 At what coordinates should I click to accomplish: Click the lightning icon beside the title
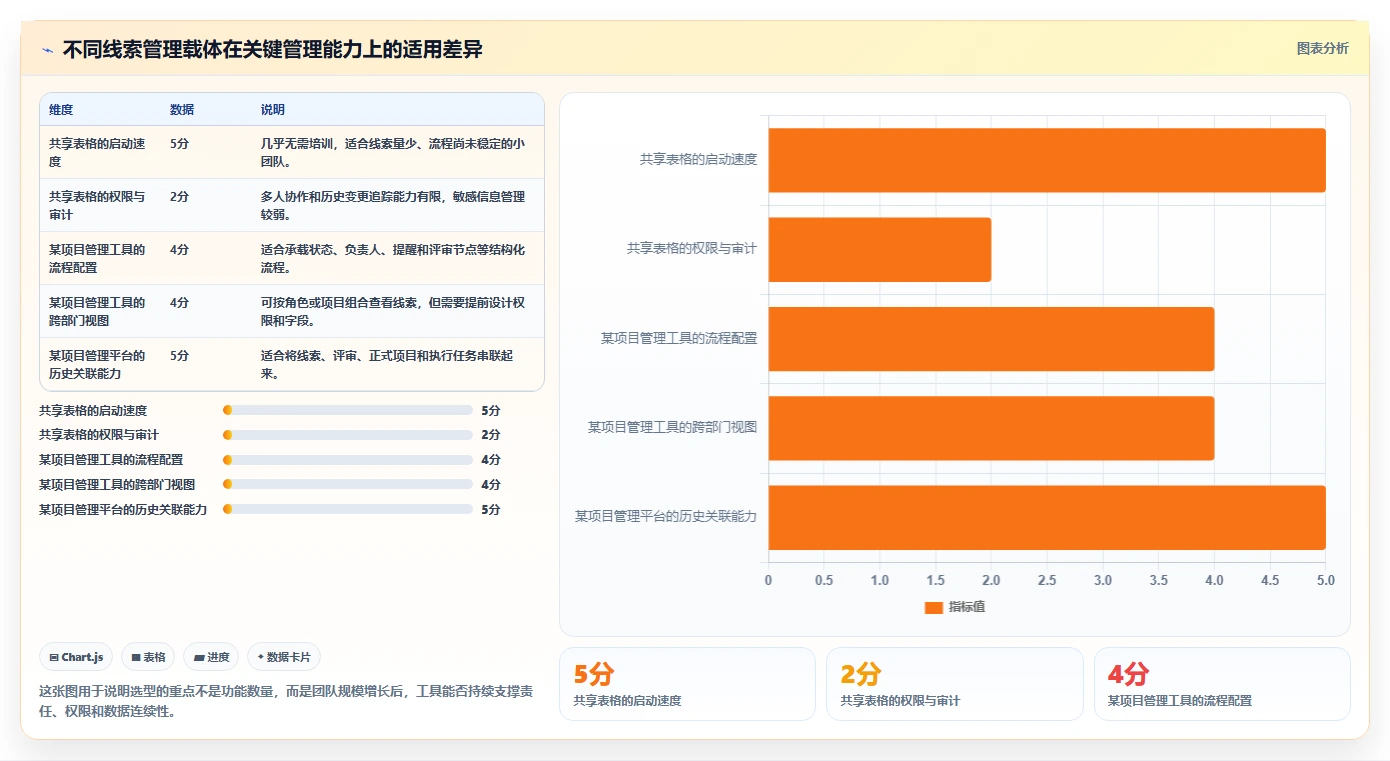point(48,49)
